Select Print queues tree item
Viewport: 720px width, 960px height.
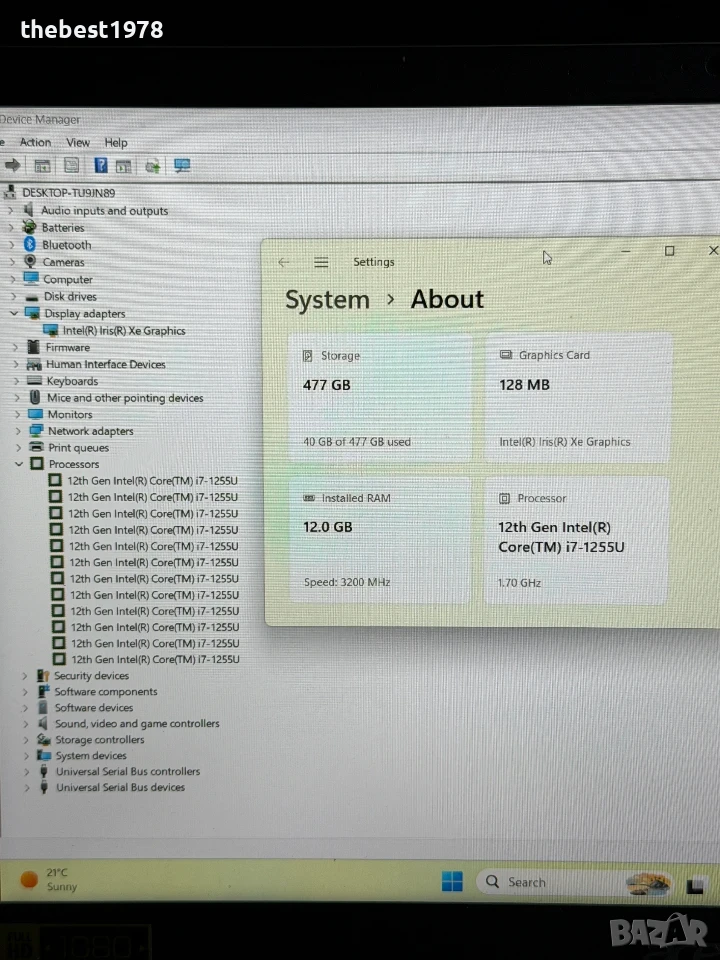coord(78,448)
